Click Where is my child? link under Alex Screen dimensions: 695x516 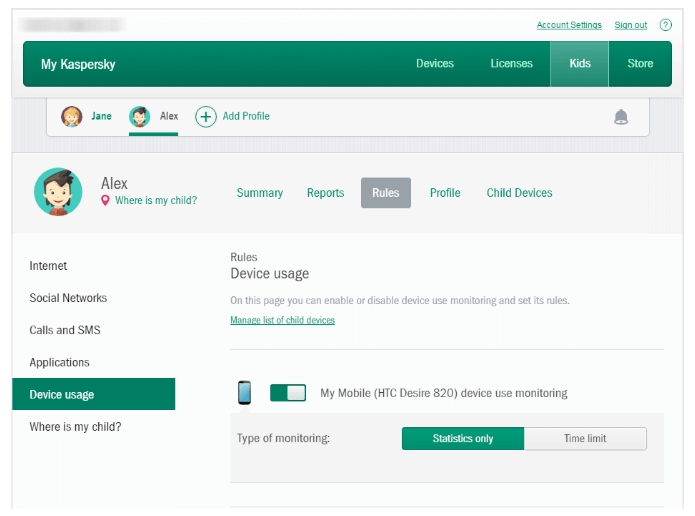tap(156, 200)
